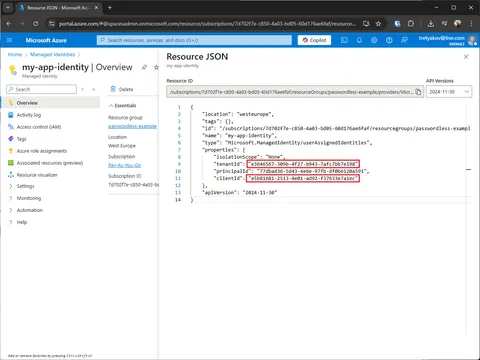The image size is (480, 360).
Task: Copy the Resource ID to clipboard
Action: 418,92
